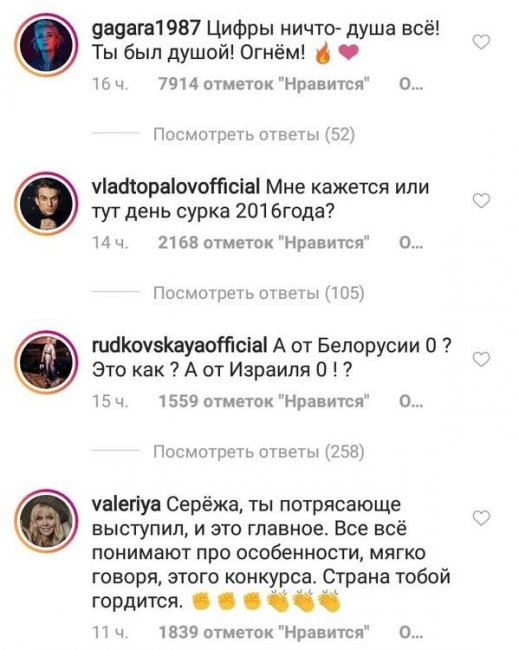This screenshot has height=650, width=519.
Task: Like the gagara1987 comment with heart icon
Action: [481, 42]
